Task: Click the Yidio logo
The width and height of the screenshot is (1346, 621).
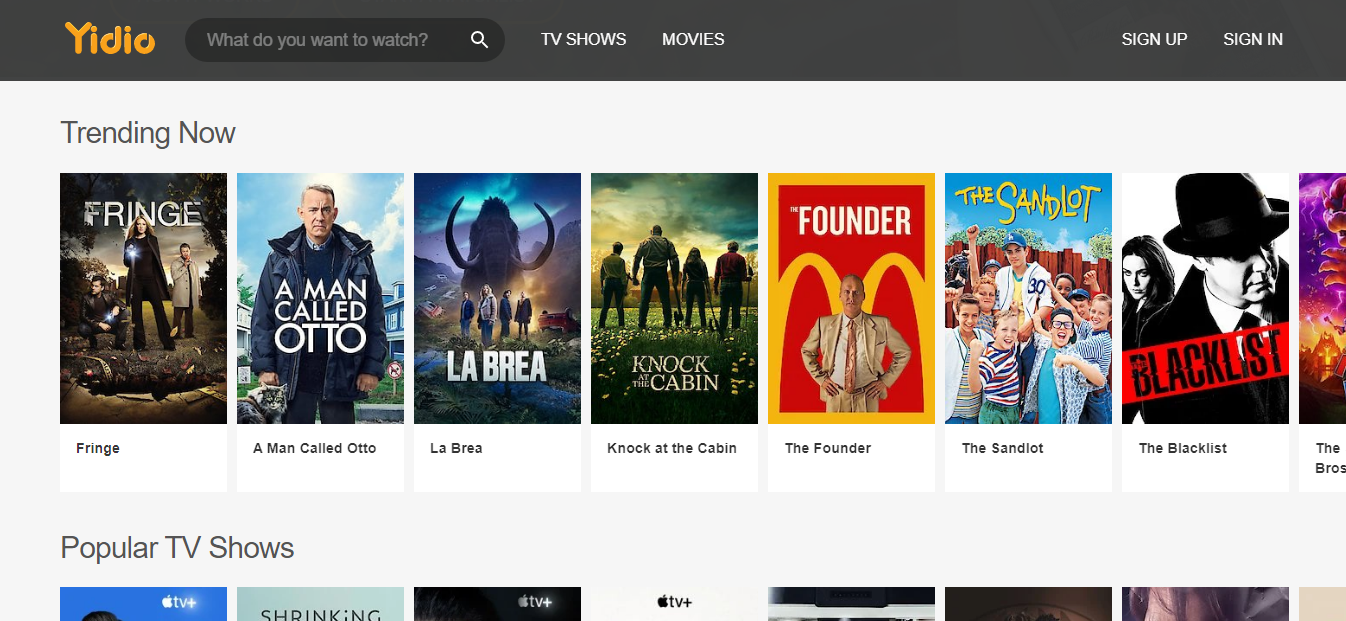Action: (x=109, y=39)
